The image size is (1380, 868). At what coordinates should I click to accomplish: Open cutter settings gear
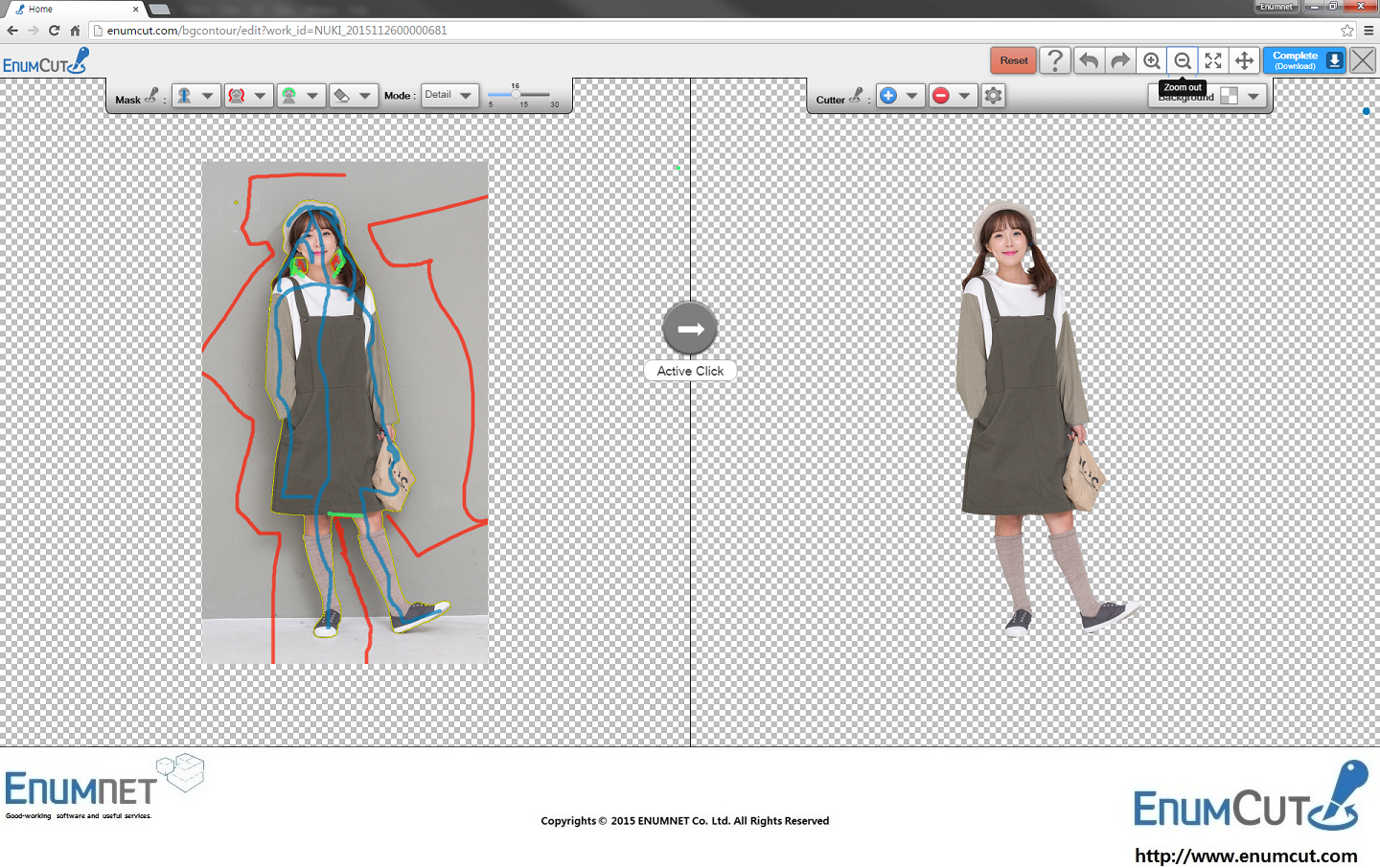[994, 96]
